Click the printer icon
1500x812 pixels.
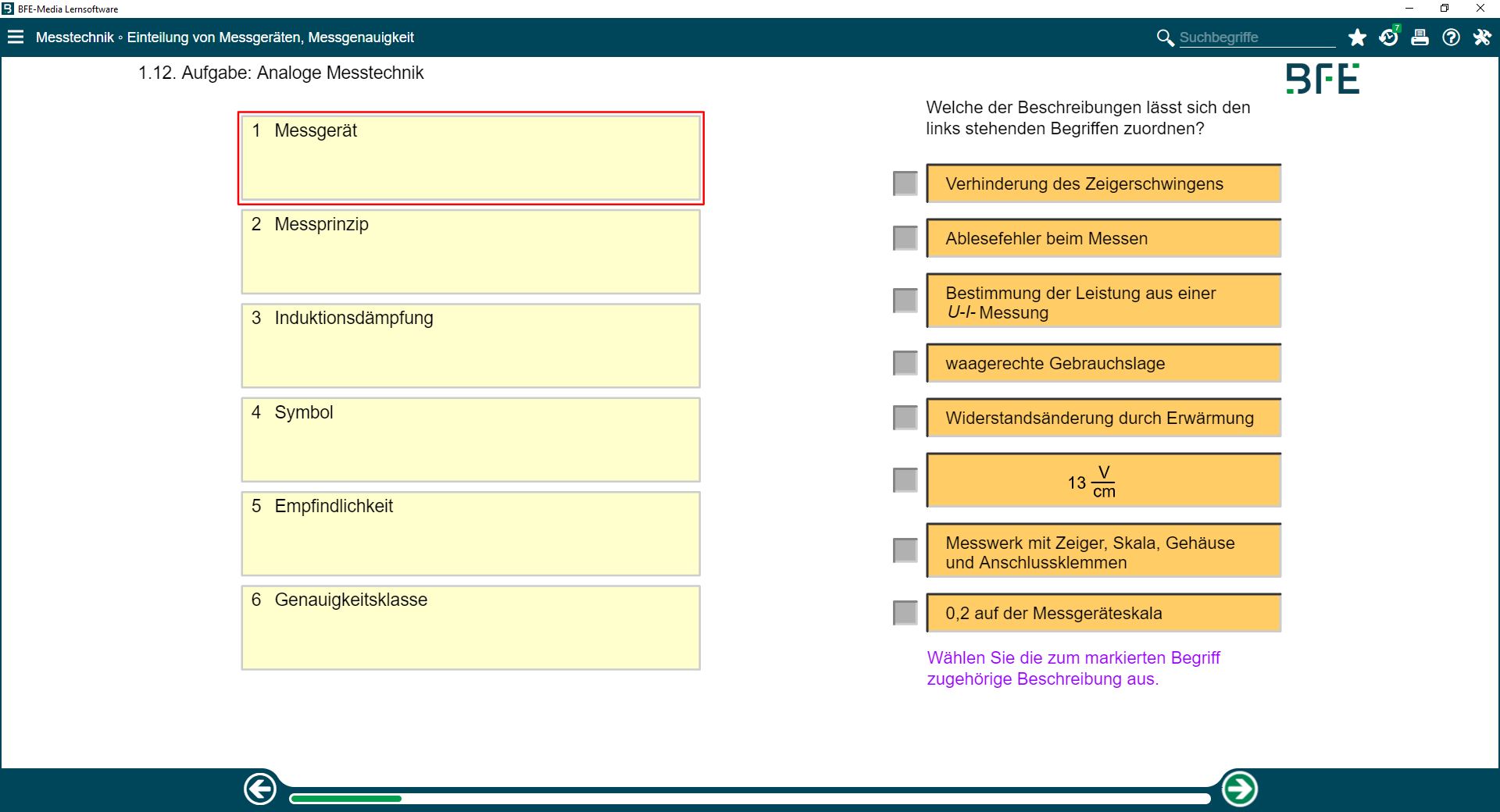click(1420, 37)
